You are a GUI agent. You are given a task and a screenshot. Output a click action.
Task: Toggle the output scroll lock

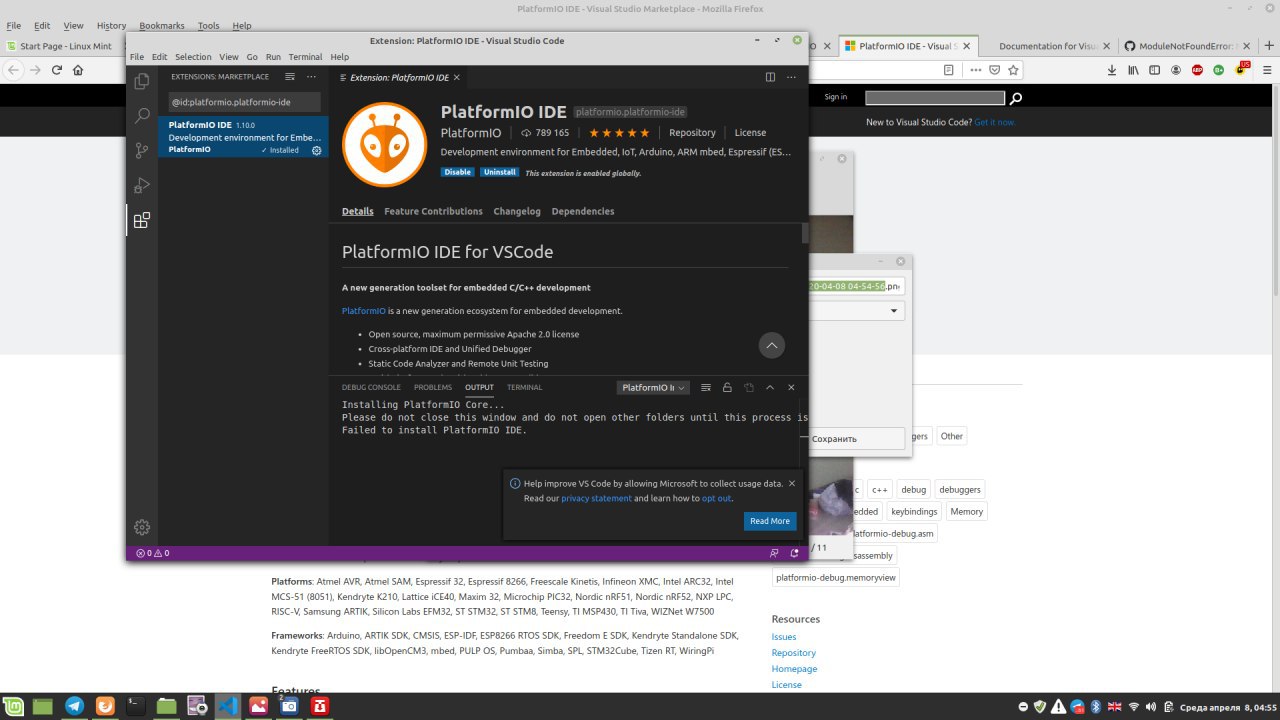click(x=727, y=387)
